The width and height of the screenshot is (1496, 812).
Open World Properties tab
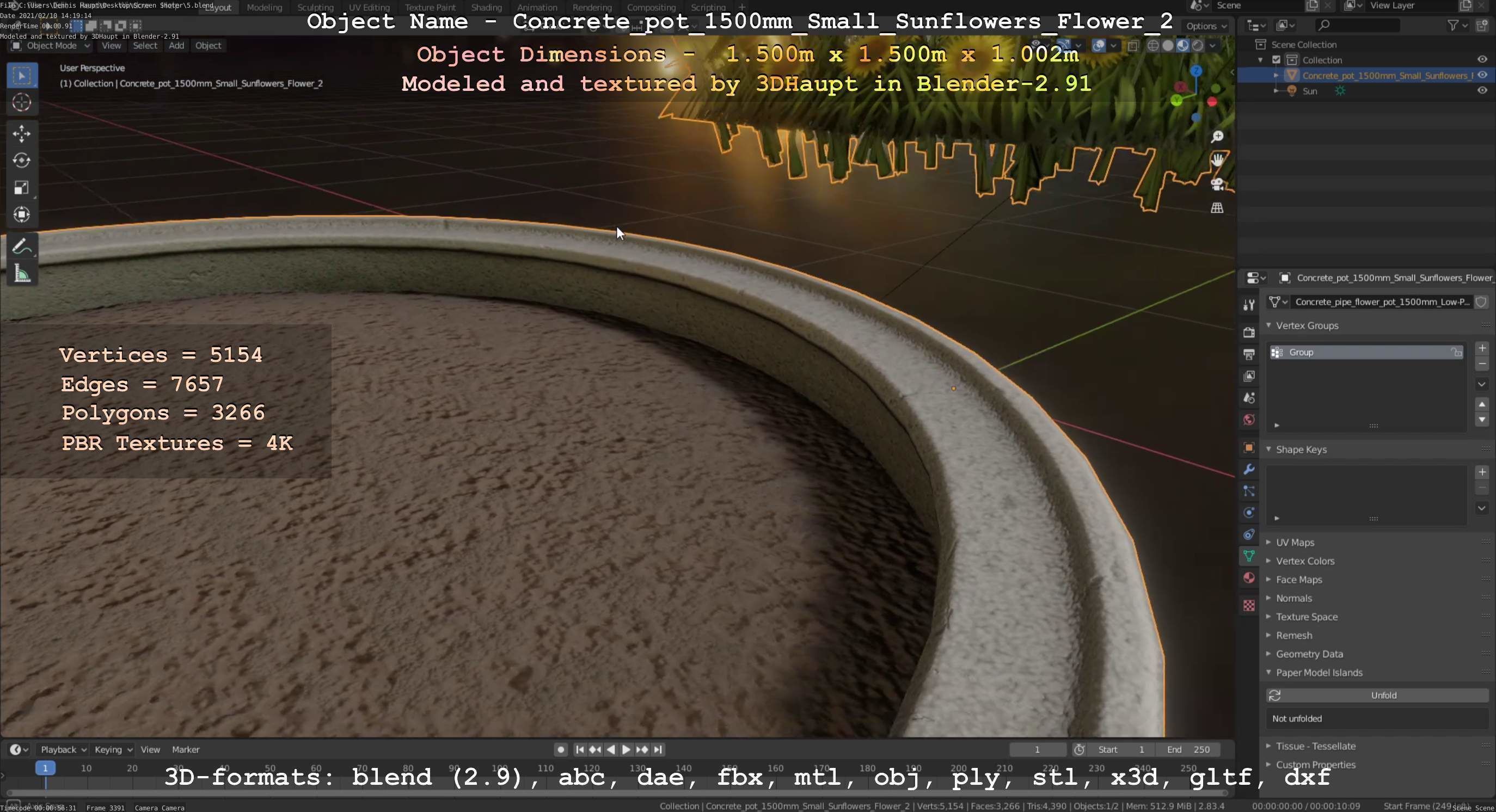(x=1249, y=420)
